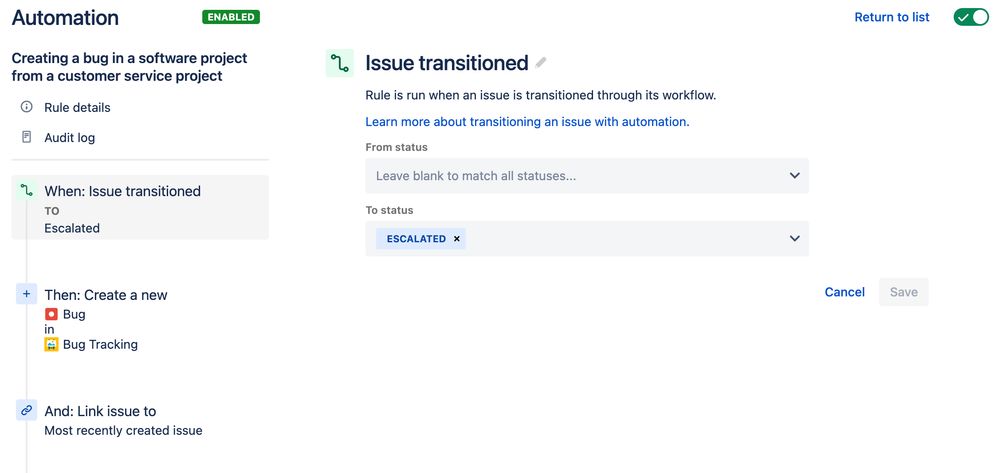This screenshot has height=473, width=998.
Task: Click Return to list link
Action: 892,17
